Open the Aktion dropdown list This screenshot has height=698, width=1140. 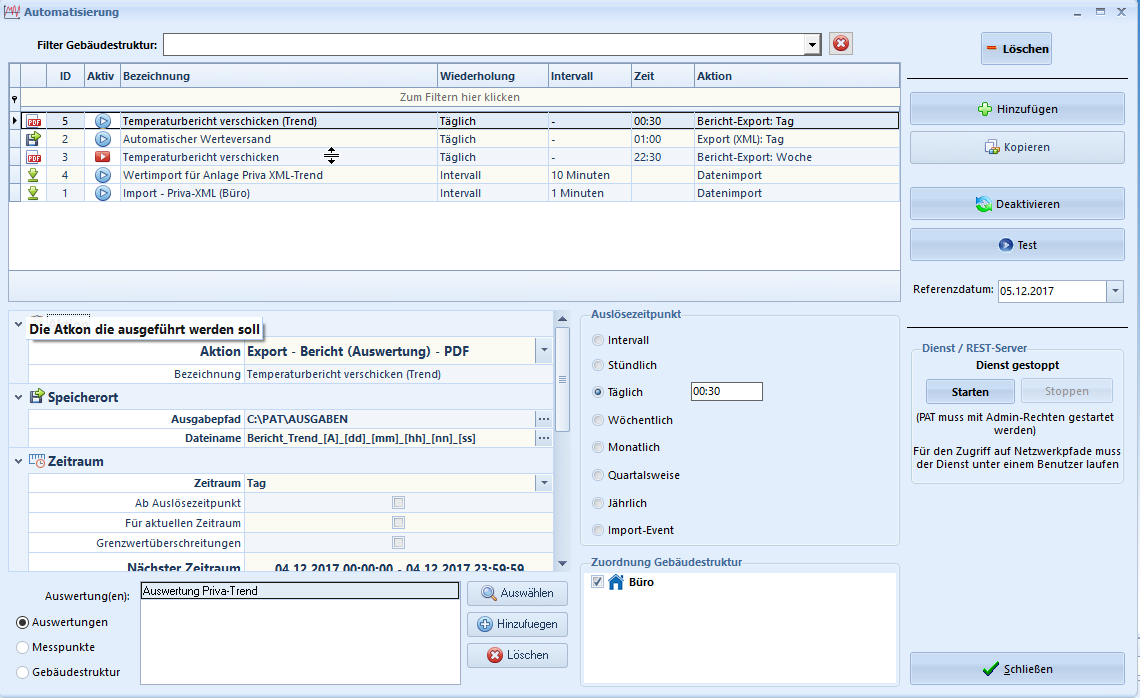click(x=544, y=351)
